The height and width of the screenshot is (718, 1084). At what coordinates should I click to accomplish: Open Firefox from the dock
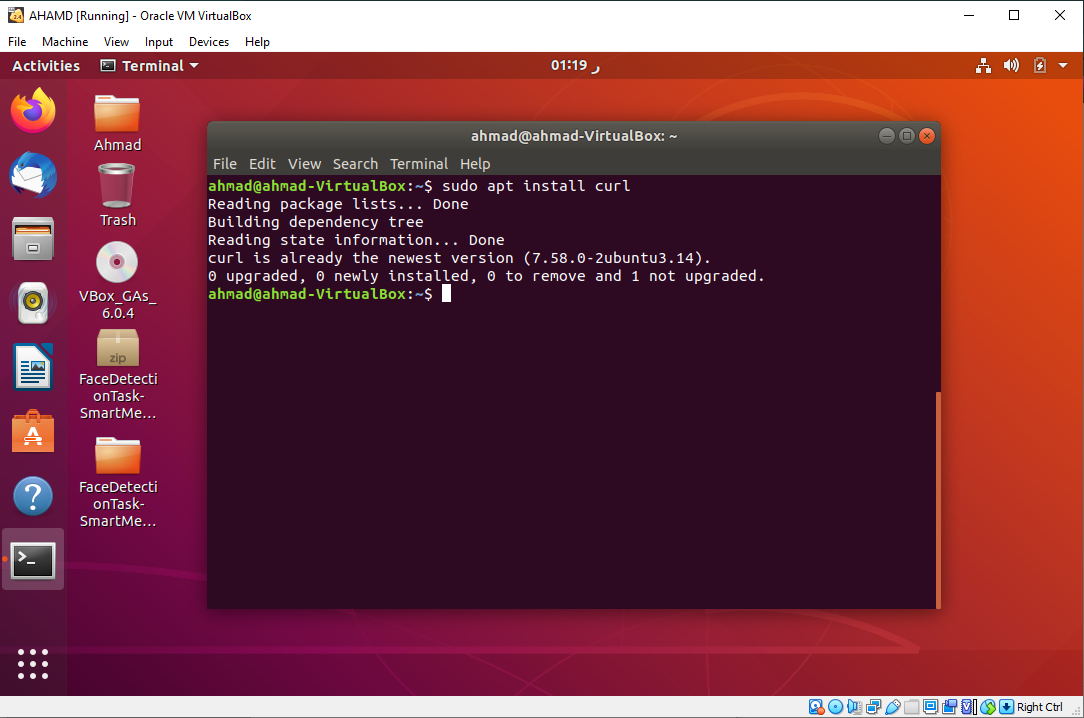33,110
